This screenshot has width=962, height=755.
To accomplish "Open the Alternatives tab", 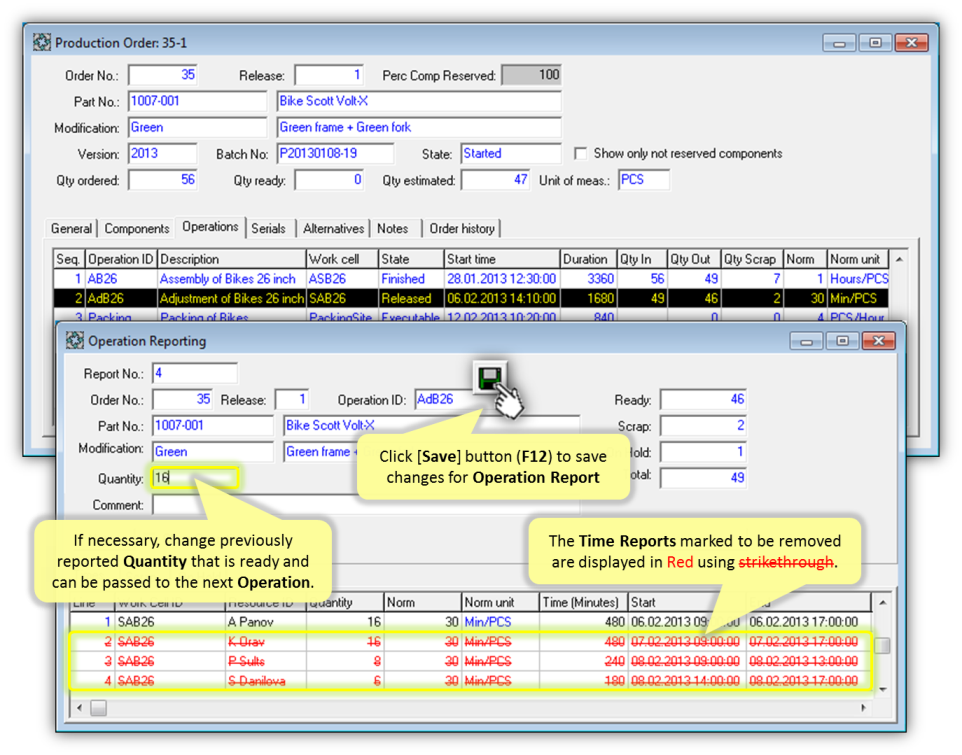I will click(x=333, y=228).
